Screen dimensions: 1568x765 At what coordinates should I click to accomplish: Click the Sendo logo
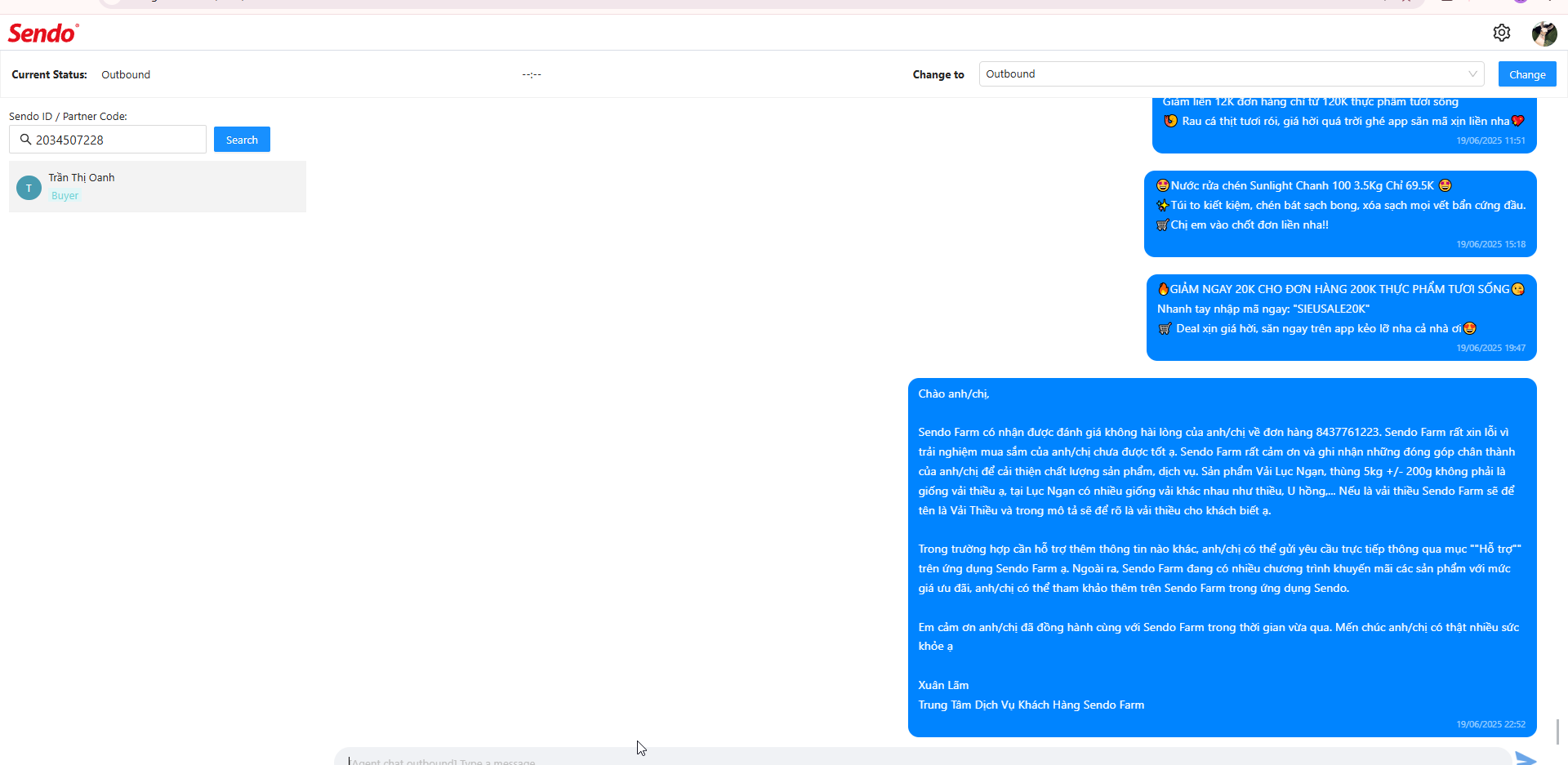[43, 33]
